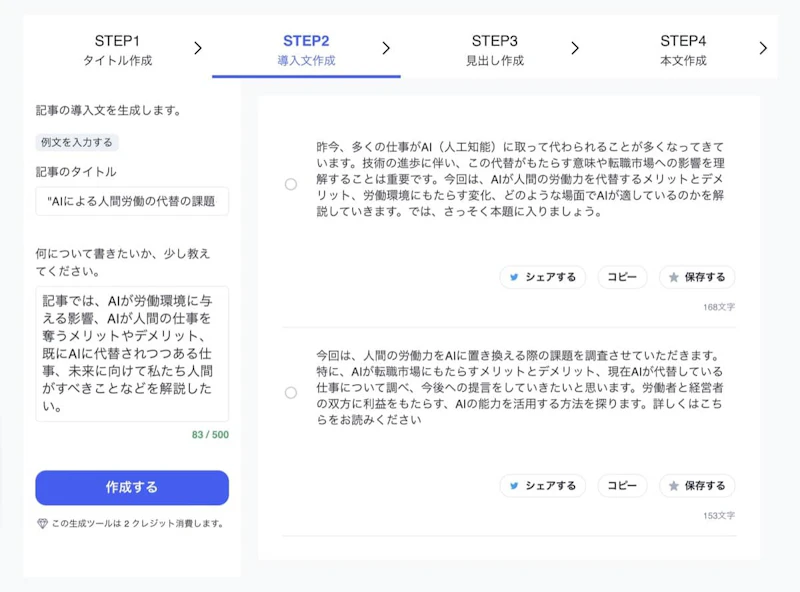
Task: Open the STEP1 タイトル作成 tab
Action: coord(118,50)
